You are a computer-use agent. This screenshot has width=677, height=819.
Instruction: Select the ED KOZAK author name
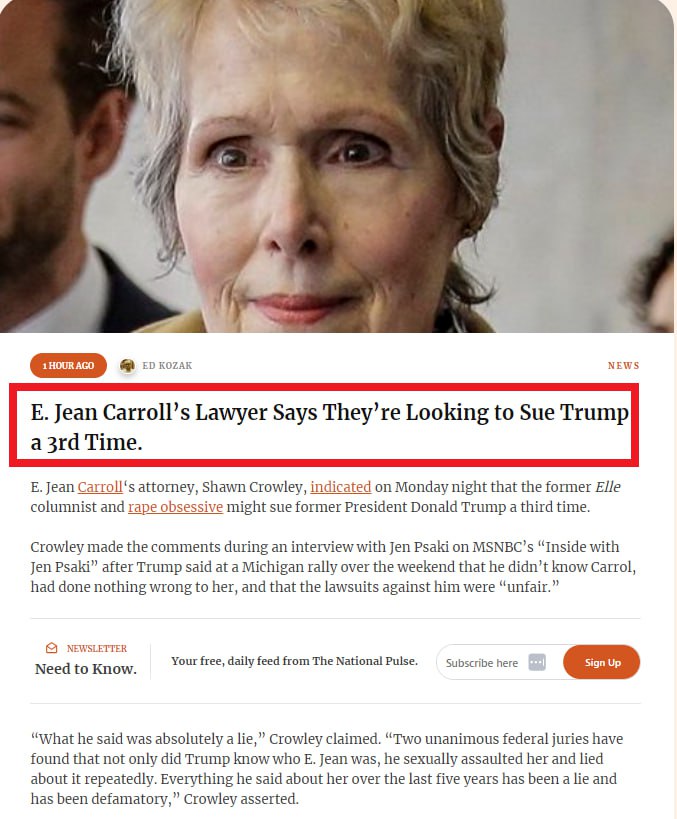(167, 366)
